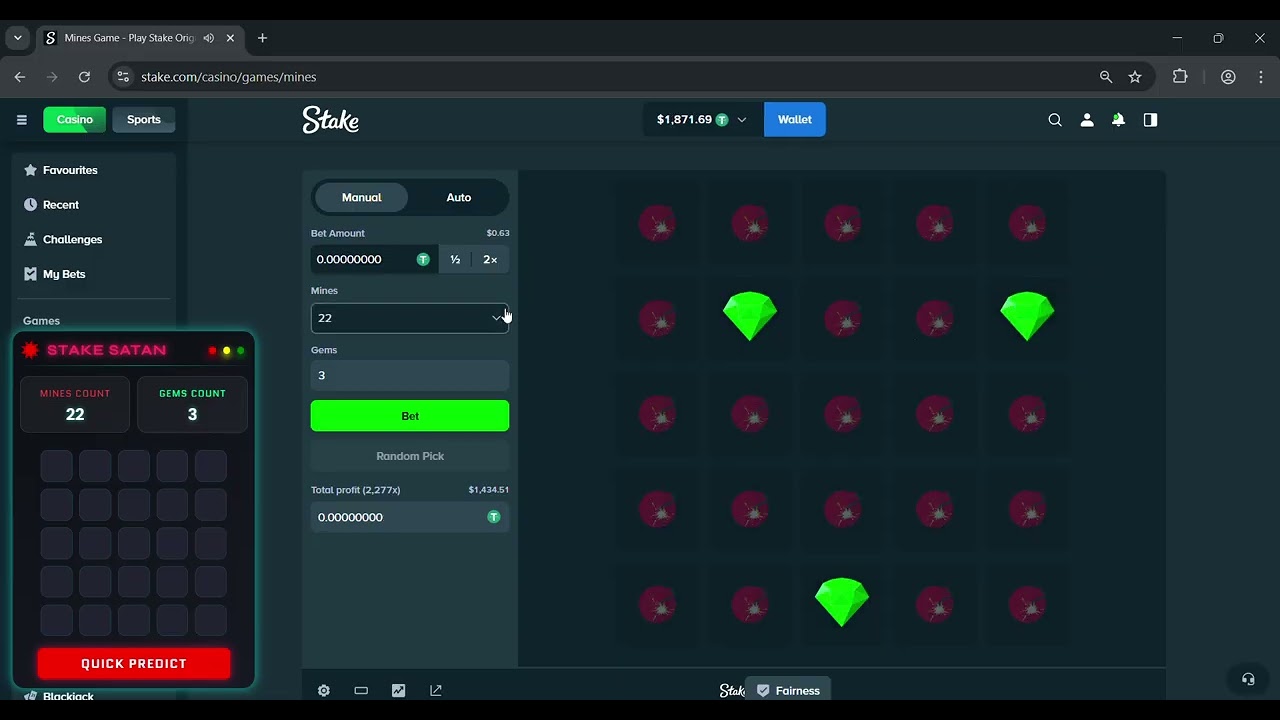Click the Favourites star in sidebar
Image resolution: width=1280 pixels, height=720 pixels.
pyautogui.click(x=30, y=170)
